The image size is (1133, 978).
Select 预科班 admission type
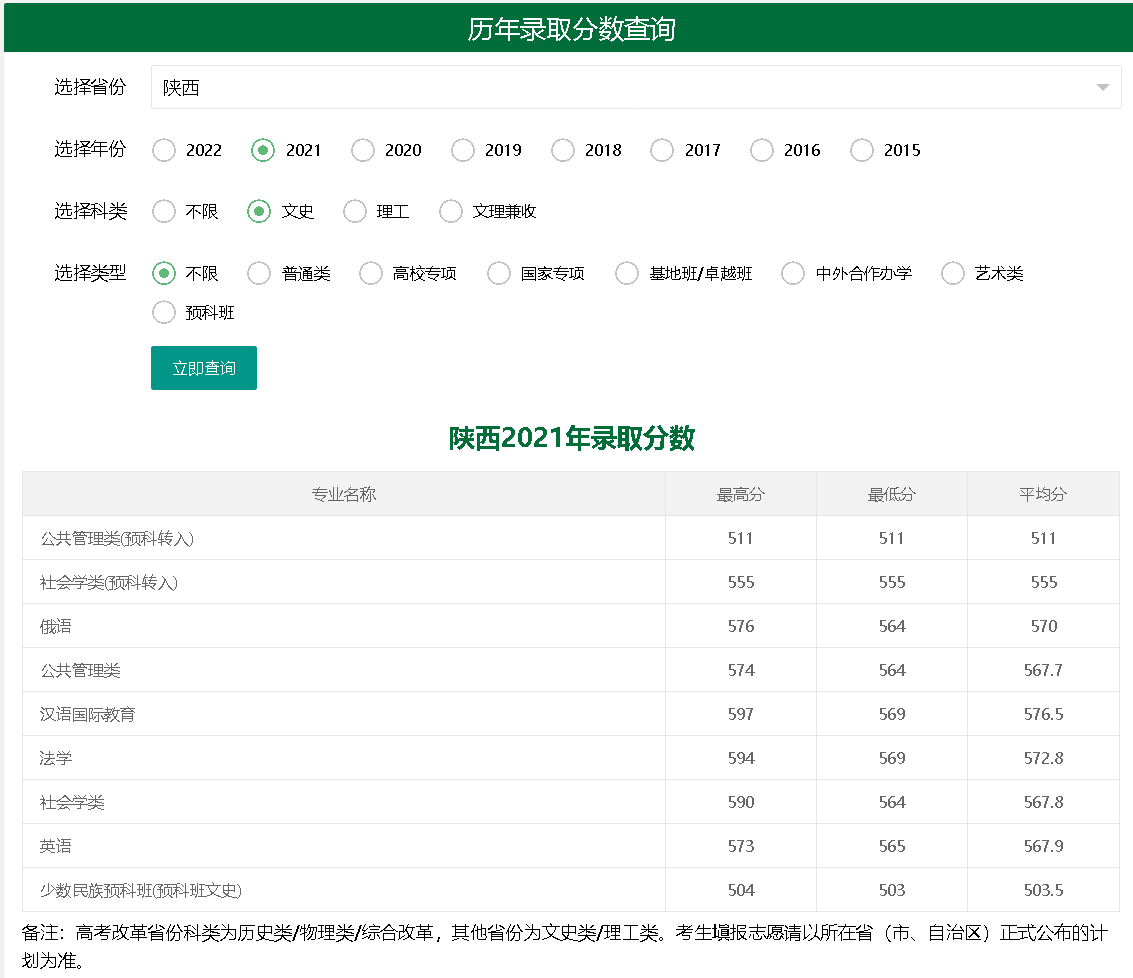coord(164,312)
